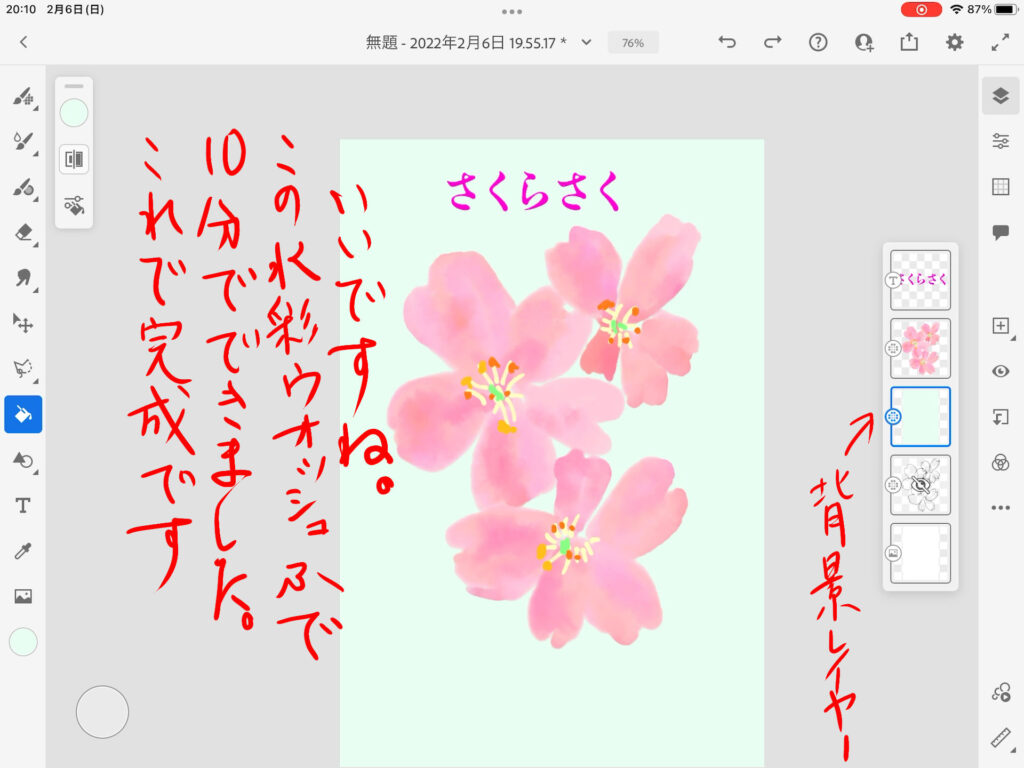Toggle full screen mode arrows
1024x768 pixels.
coord(1000,42)
